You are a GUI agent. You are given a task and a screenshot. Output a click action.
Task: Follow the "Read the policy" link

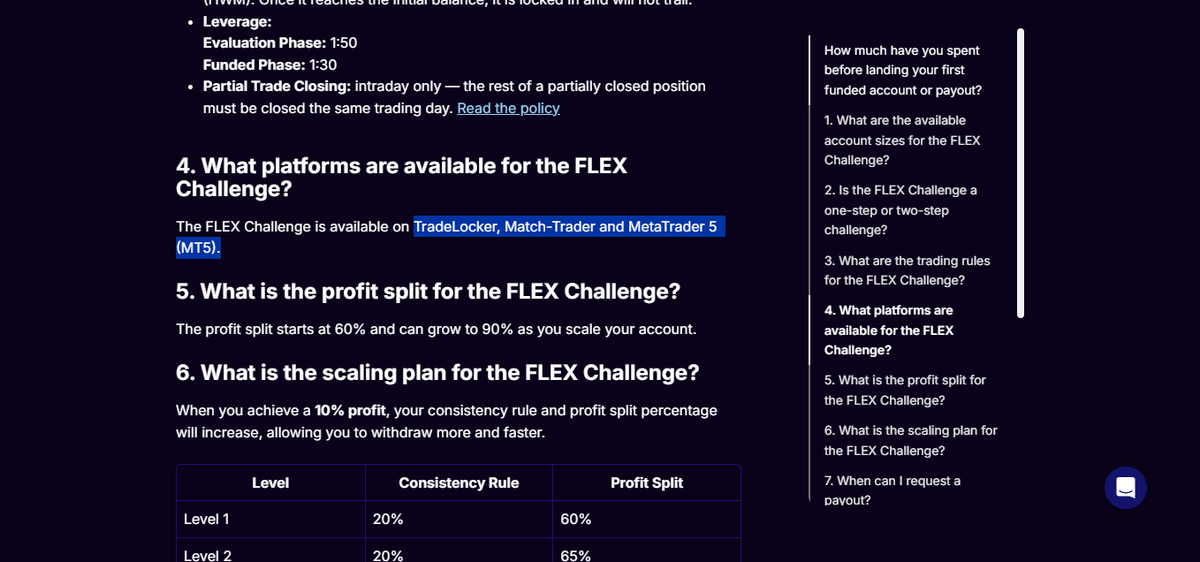point(508,108)
